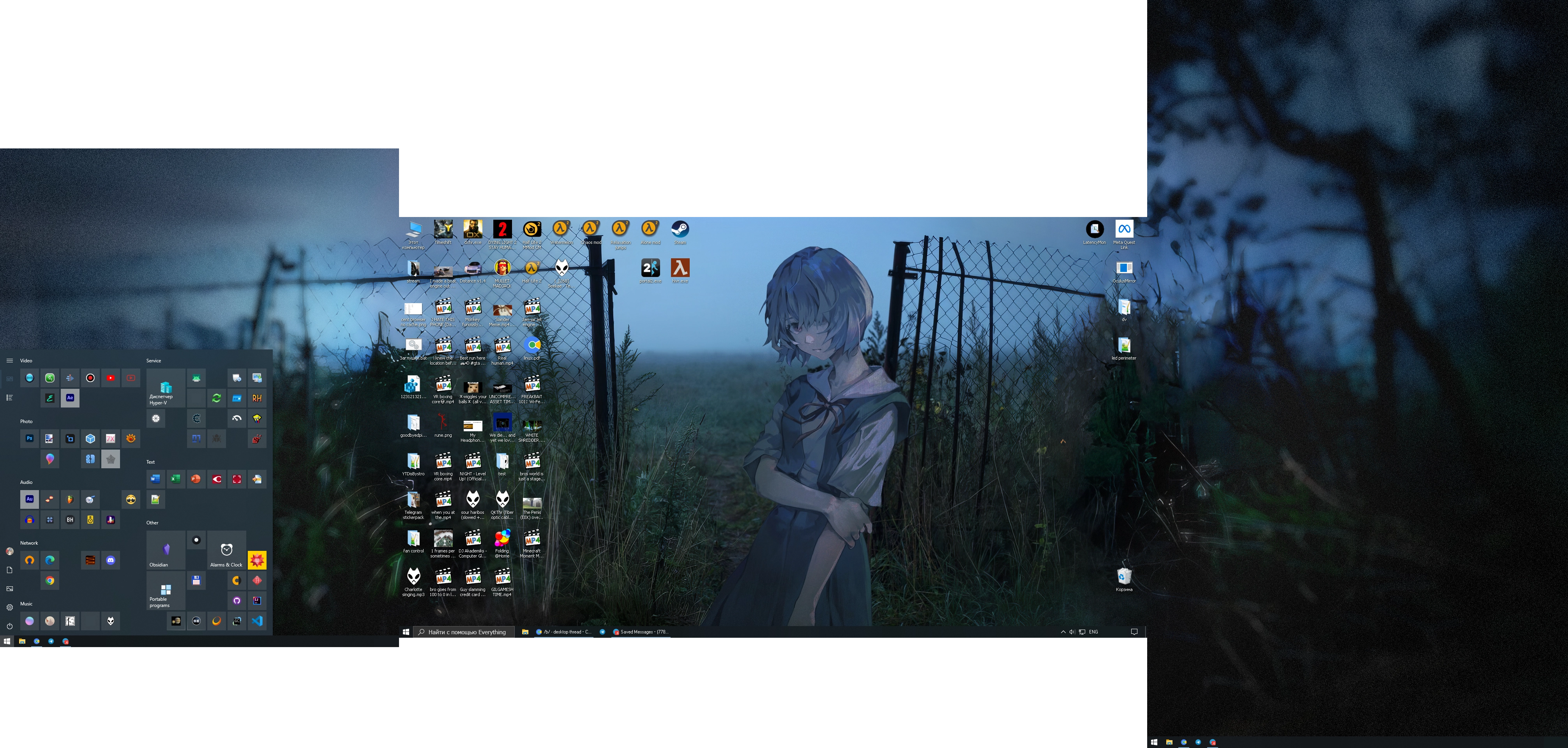
Task: Launch Adobe Audition tile in Audio group
Action: [x=29, y=499]
